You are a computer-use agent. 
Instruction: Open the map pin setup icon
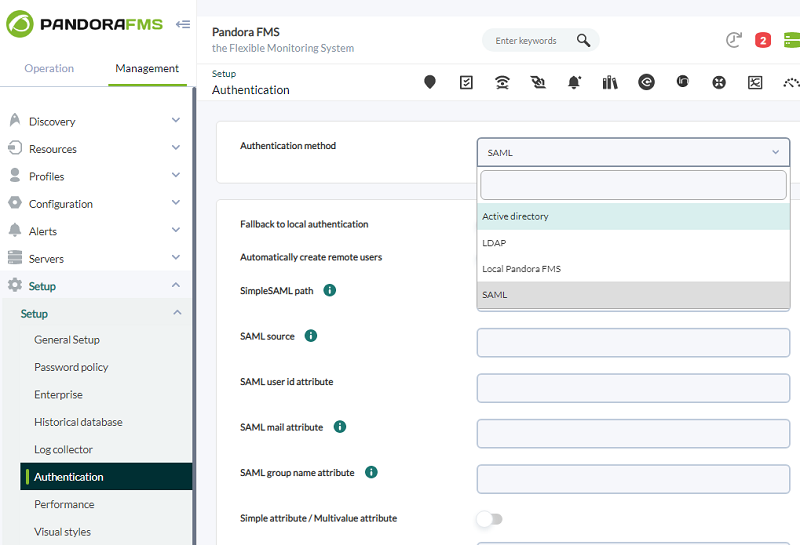pyautogui.click(x=430, y=82)
